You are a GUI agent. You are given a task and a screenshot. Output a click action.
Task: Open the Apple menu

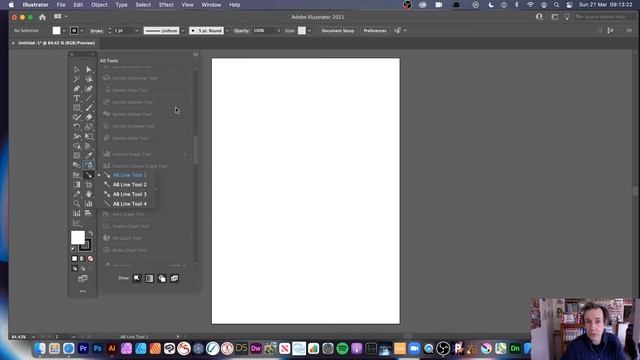pyautogui.click(x=11, y=5)
